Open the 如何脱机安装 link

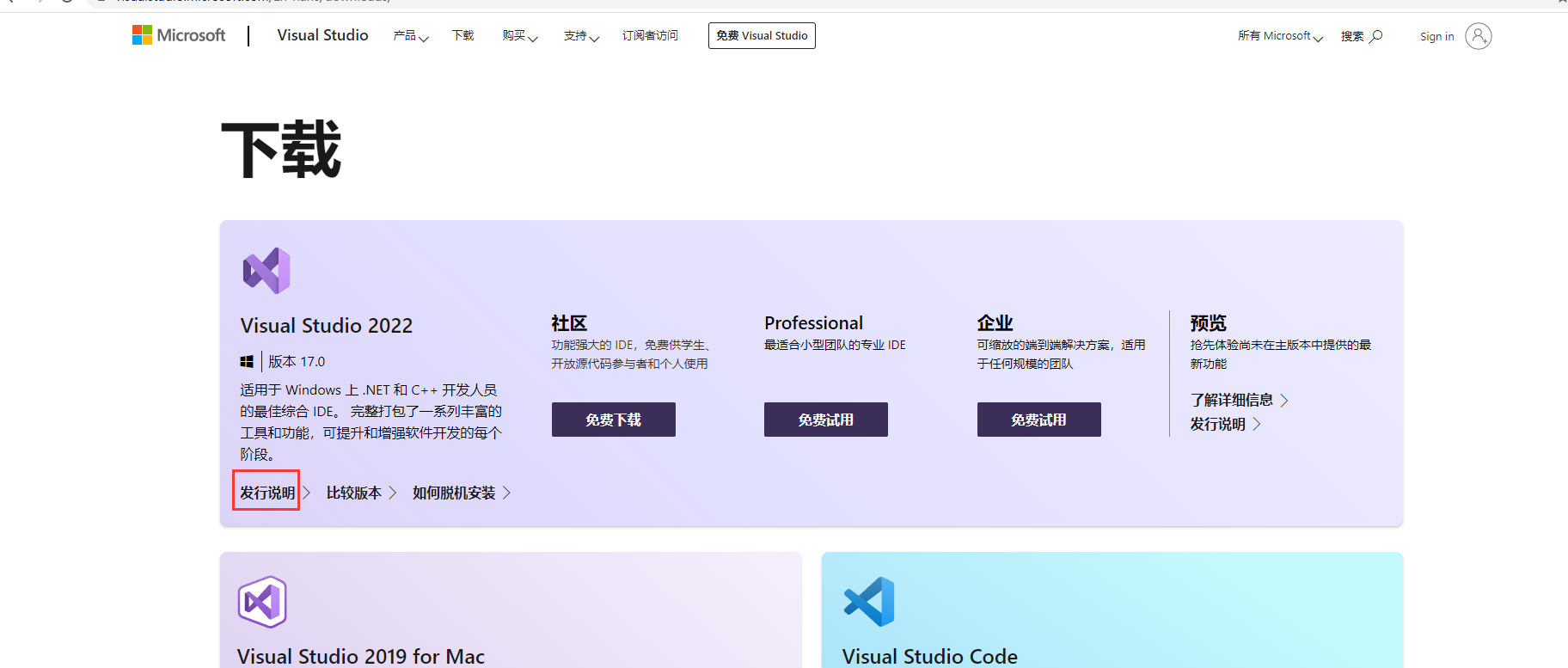pyautogui.click(x=462, y=493)
